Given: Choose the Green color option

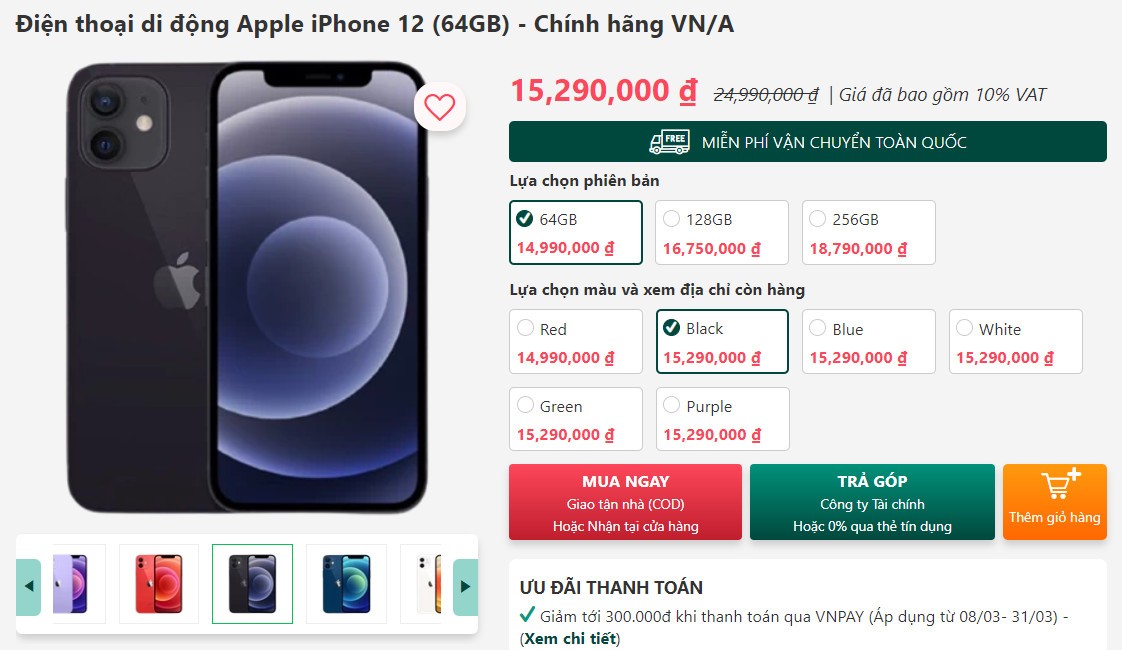Looking at the screenshot, I should pyautogui.click(x=576, y=419).
